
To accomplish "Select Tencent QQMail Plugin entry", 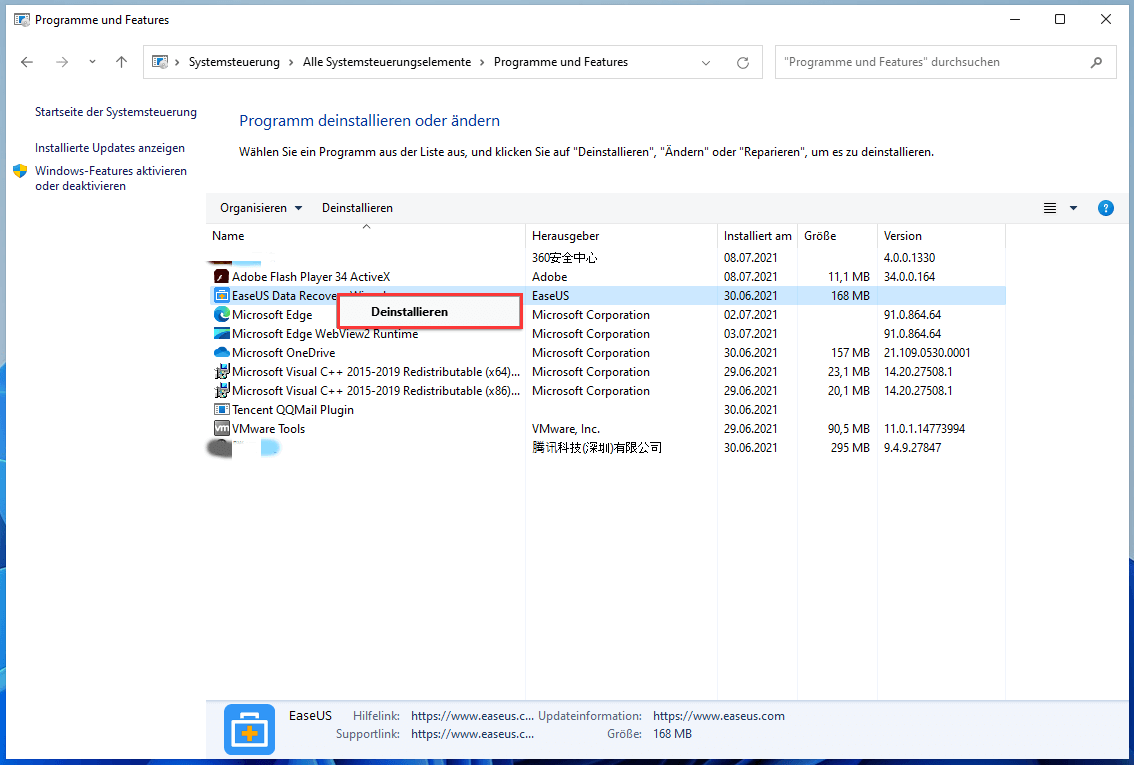I will (x=606, y=409).
